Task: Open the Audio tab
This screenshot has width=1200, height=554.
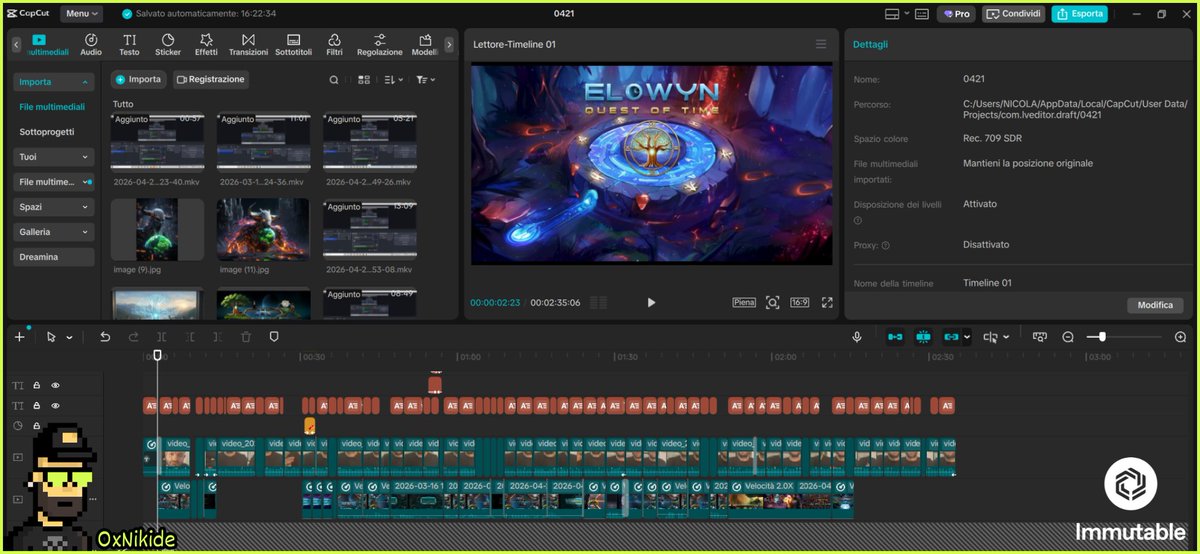Action: click(x=91, y=45)
